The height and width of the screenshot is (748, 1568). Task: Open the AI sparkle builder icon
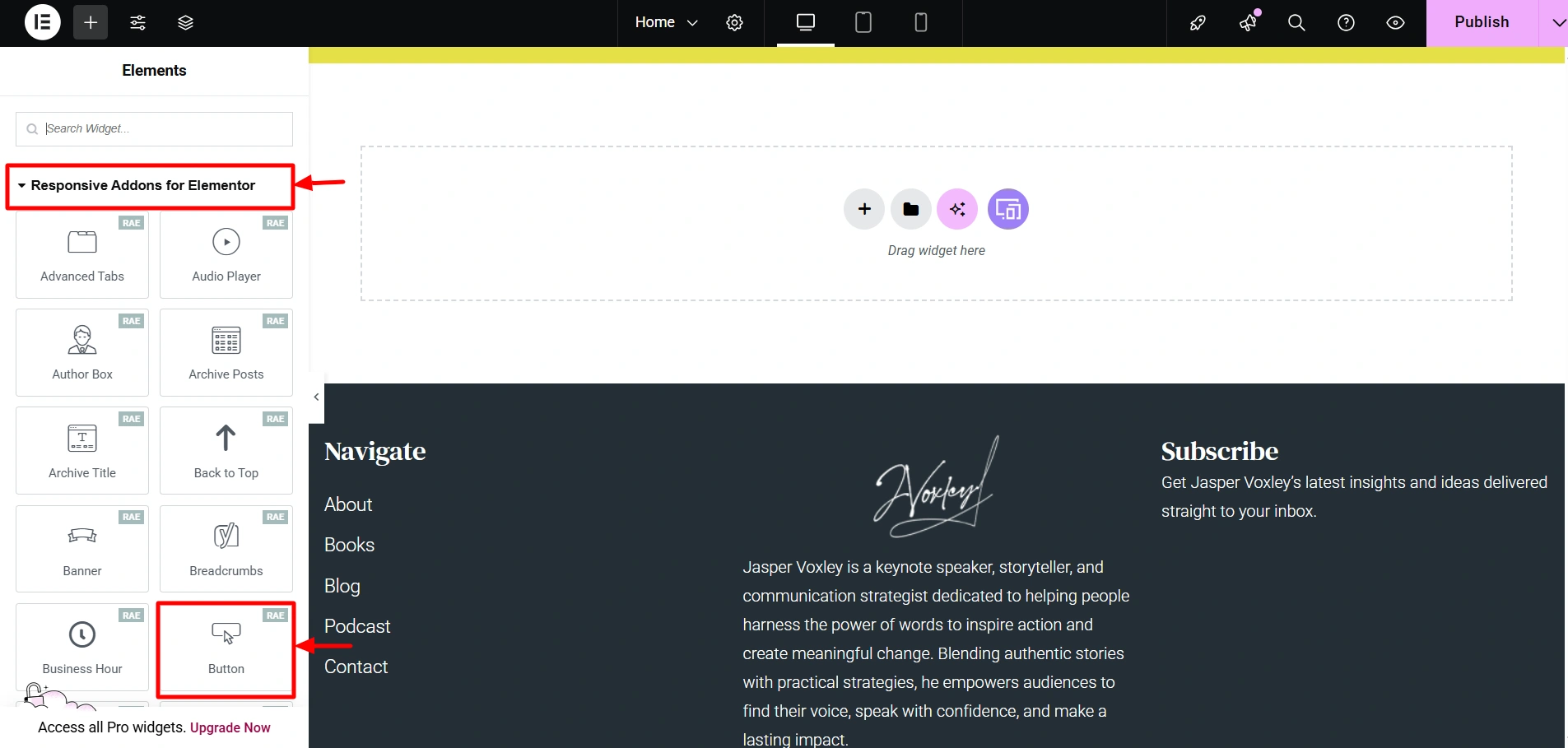[x=957, y=209]
